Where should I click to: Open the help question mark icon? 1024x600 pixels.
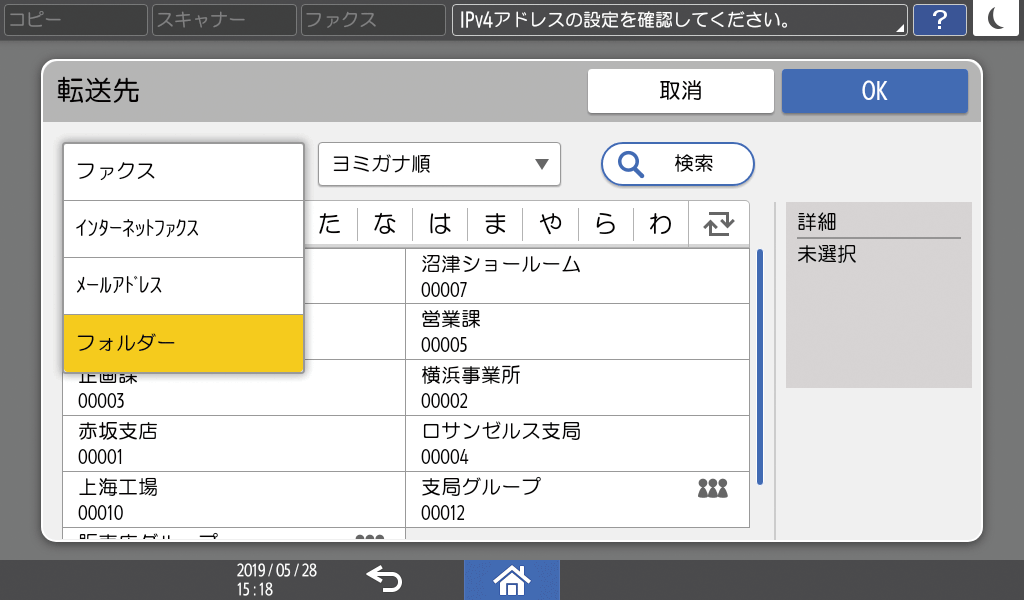[940, 19]
